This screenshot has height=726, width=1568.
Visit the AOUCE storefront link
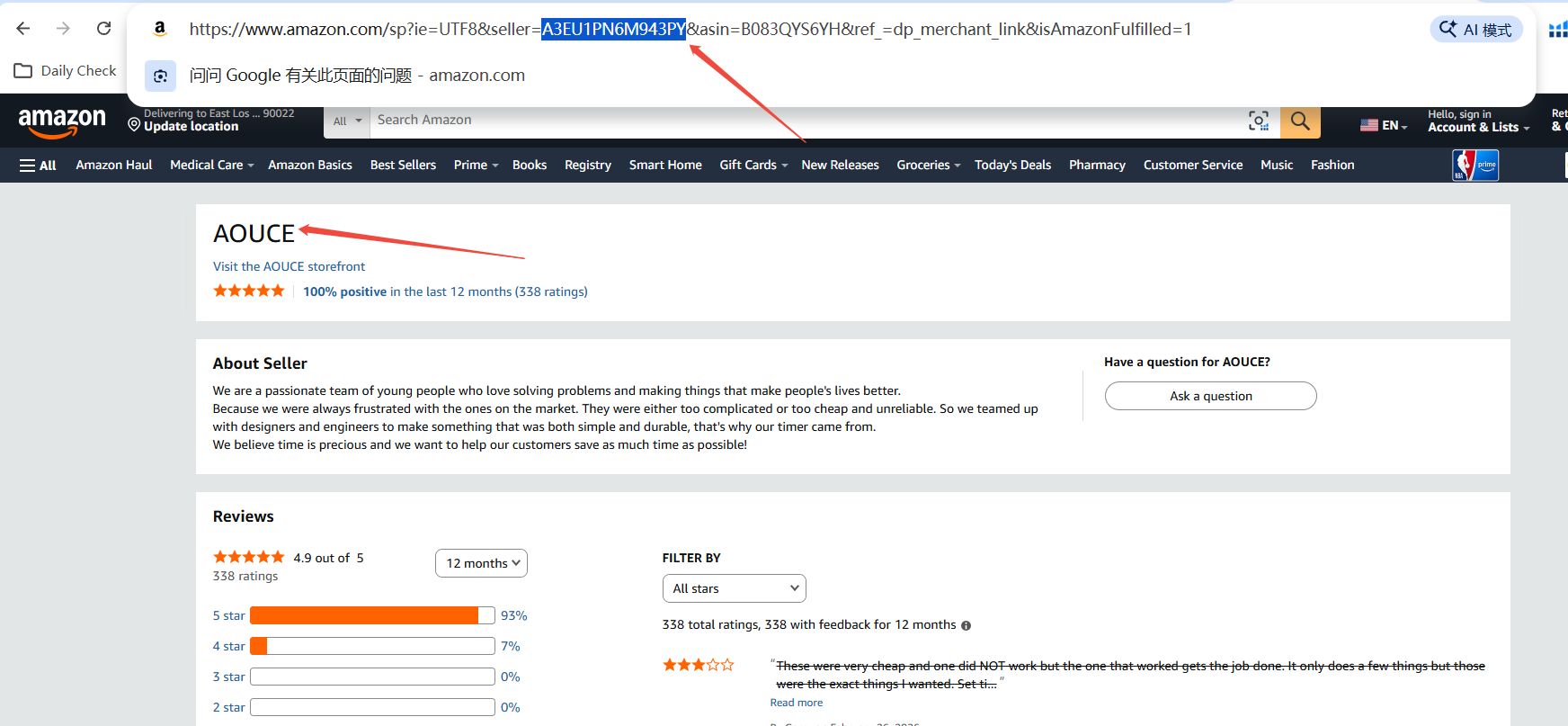point(289,266)
